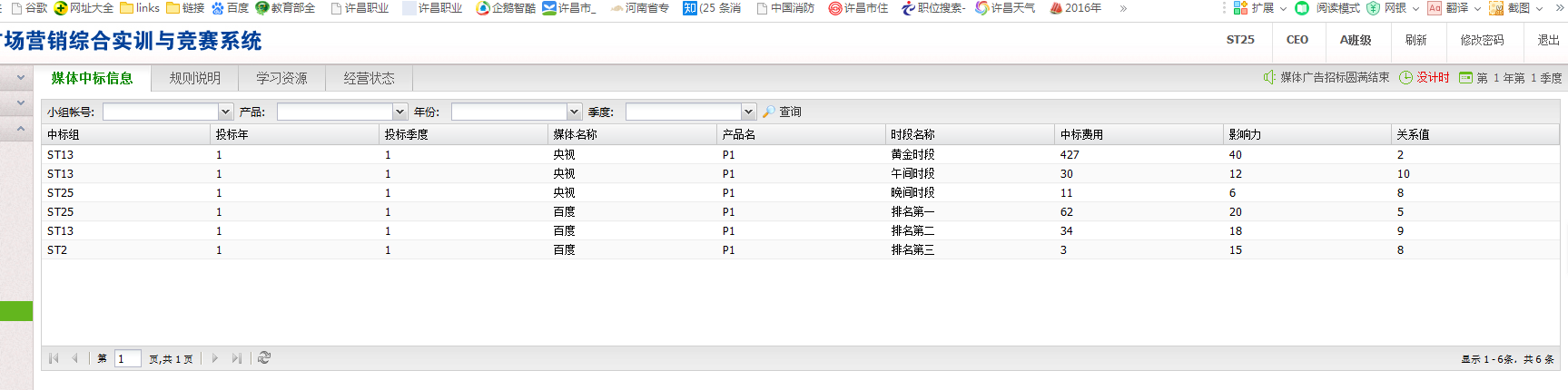The image size is (1568, 390).
Task: Click the calendar icon for year and quarter
Action: tap(1465, 78)
